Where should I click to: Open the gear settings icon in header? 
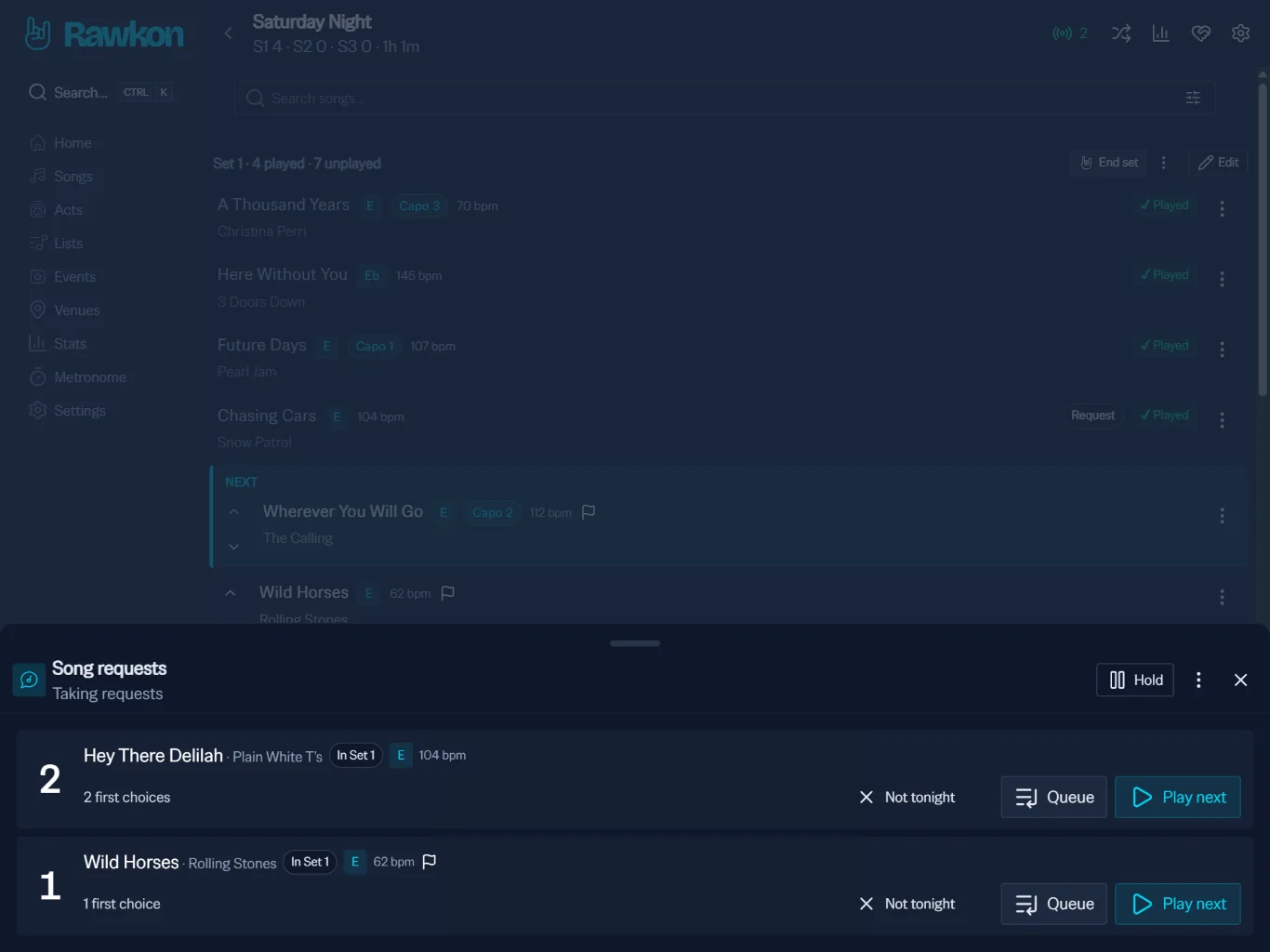pyautogui.click(x=1240, y=33)
